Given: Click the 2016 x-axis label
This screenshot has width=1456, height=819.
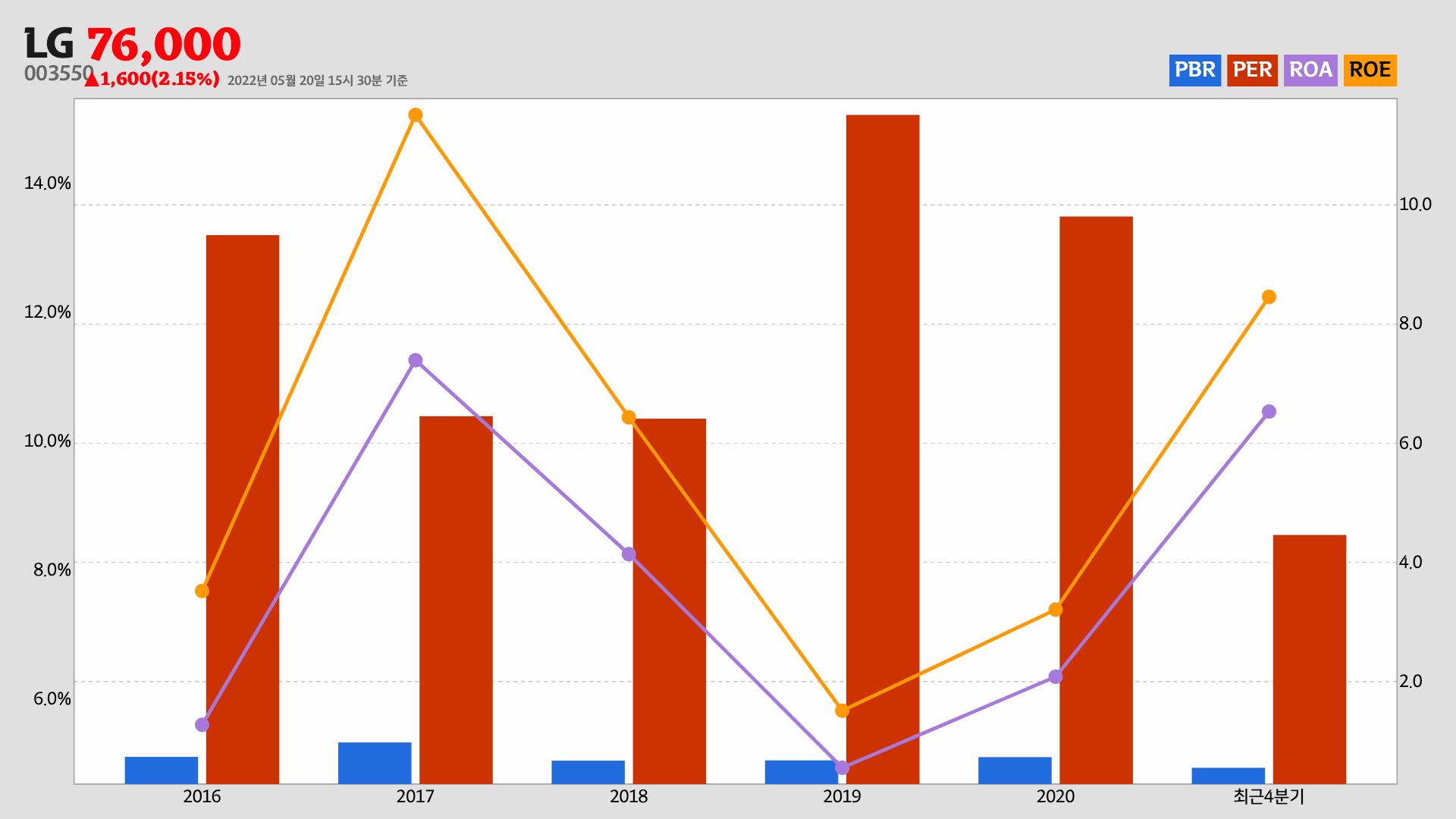Looking at the screenshot, I should 202,796.
